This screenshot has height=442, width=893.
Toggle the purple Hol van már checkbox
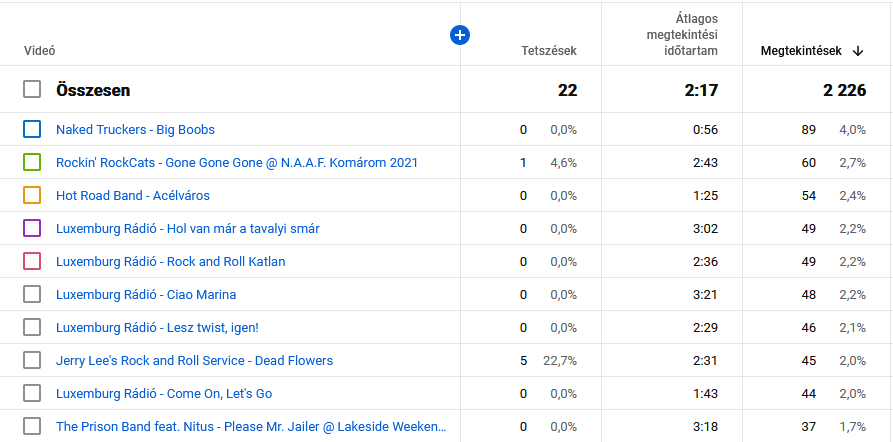pyautogui.click(x=32, y=228)
